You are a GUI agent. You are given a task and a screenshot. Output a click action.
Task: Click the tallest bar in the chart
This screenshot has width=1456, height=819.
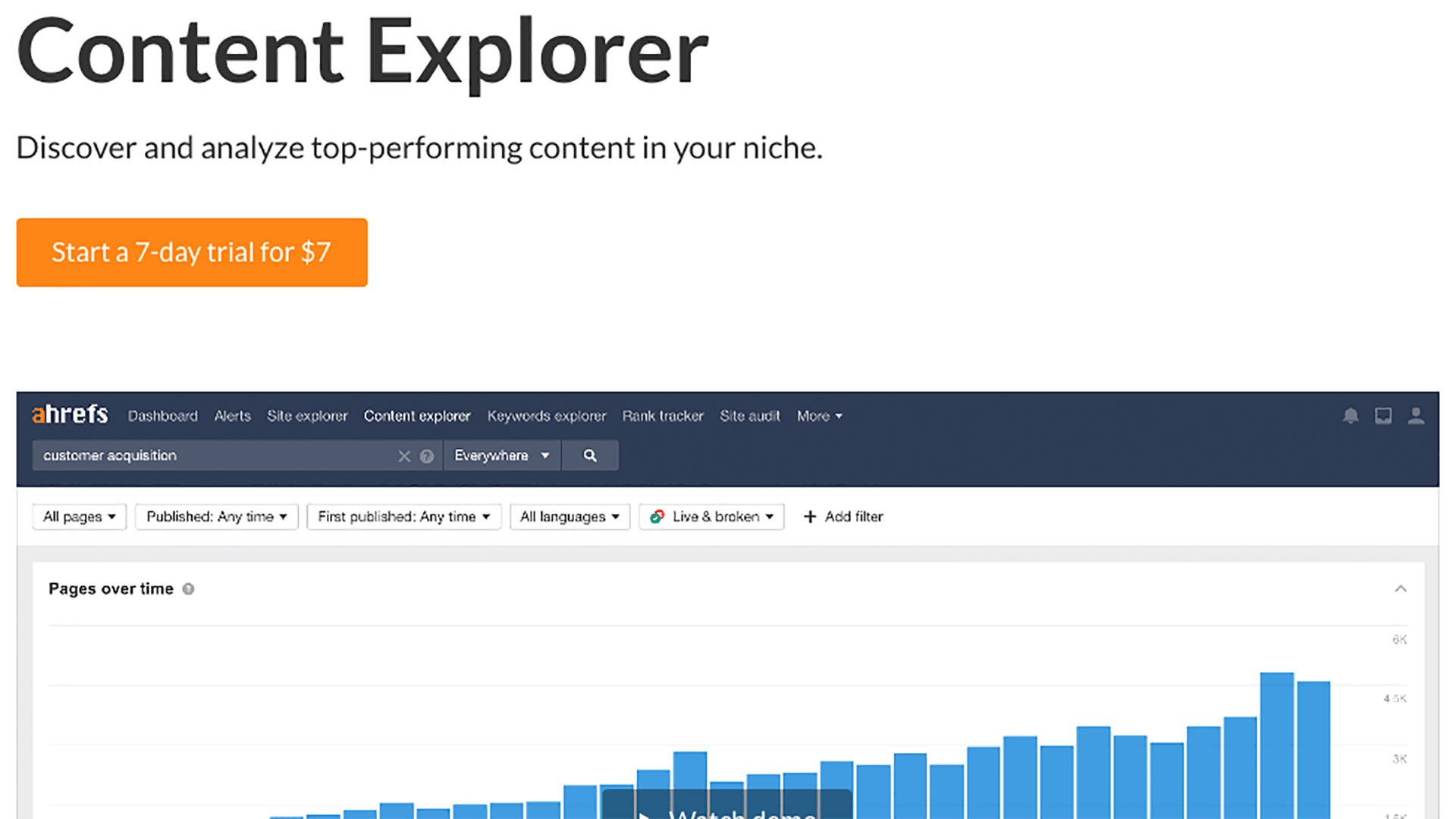click(x=1277, y=745)
